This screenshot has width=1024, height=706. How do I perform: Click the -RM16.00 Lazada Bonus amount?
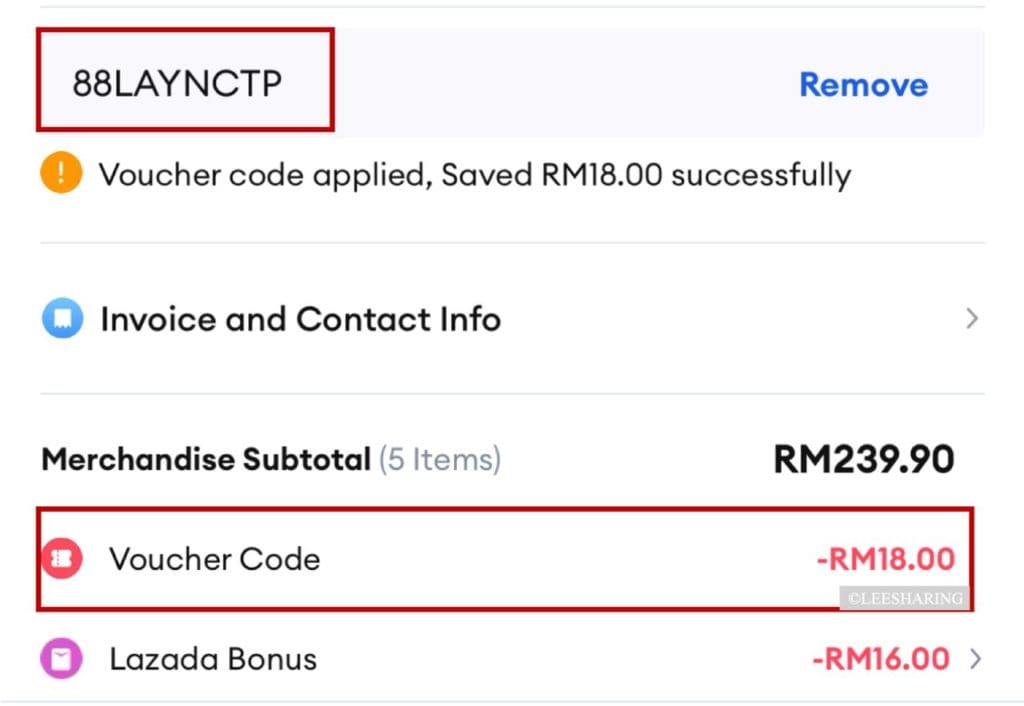[x=881, y=659]
